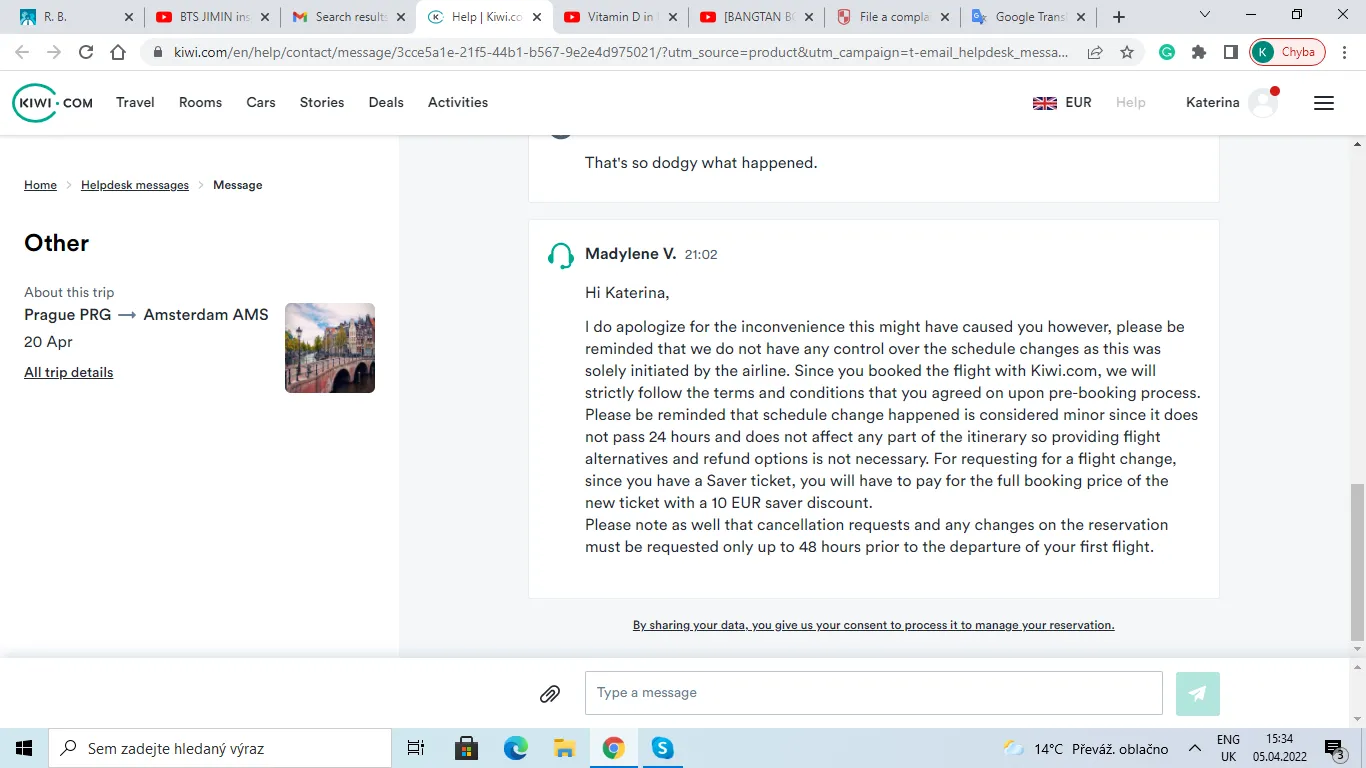
Task: Open the ENG UK language indicator
Action: coord(1228,748)
